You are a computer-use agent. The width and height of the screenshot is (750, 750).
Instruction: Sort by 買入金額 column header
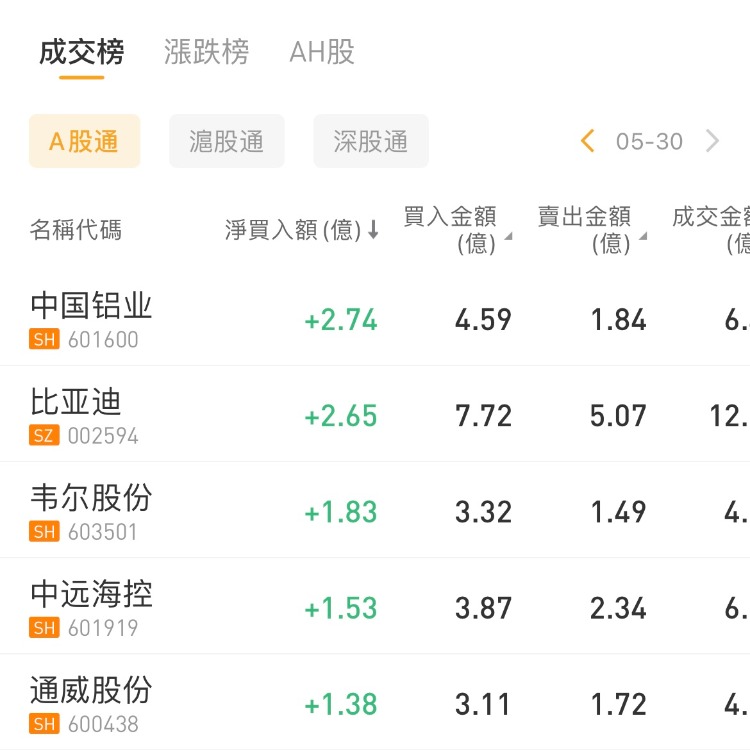pos(450,229)
